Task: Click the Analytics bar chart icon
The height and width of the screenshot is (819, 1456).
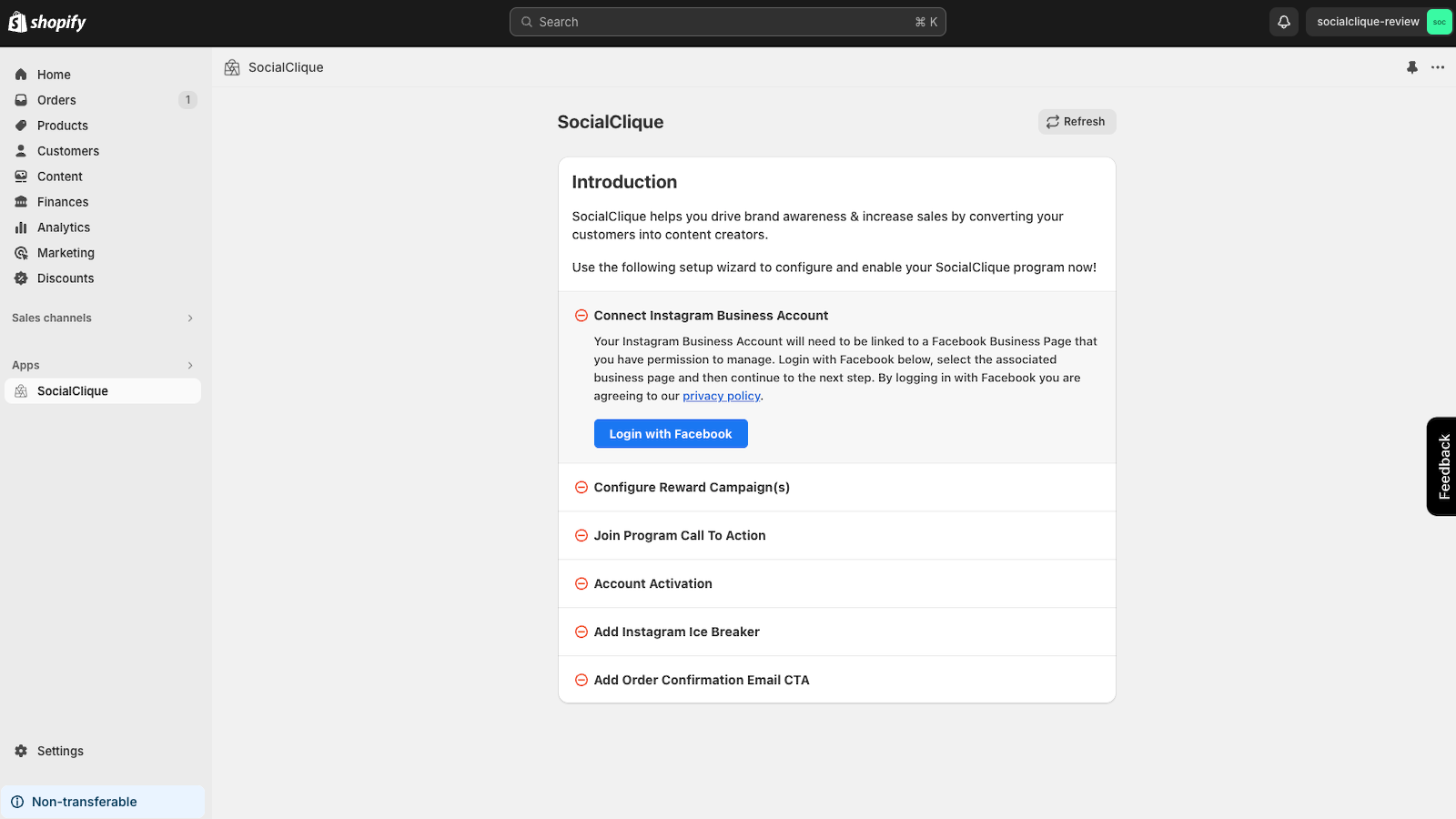Action: click(x=21, y=227)
